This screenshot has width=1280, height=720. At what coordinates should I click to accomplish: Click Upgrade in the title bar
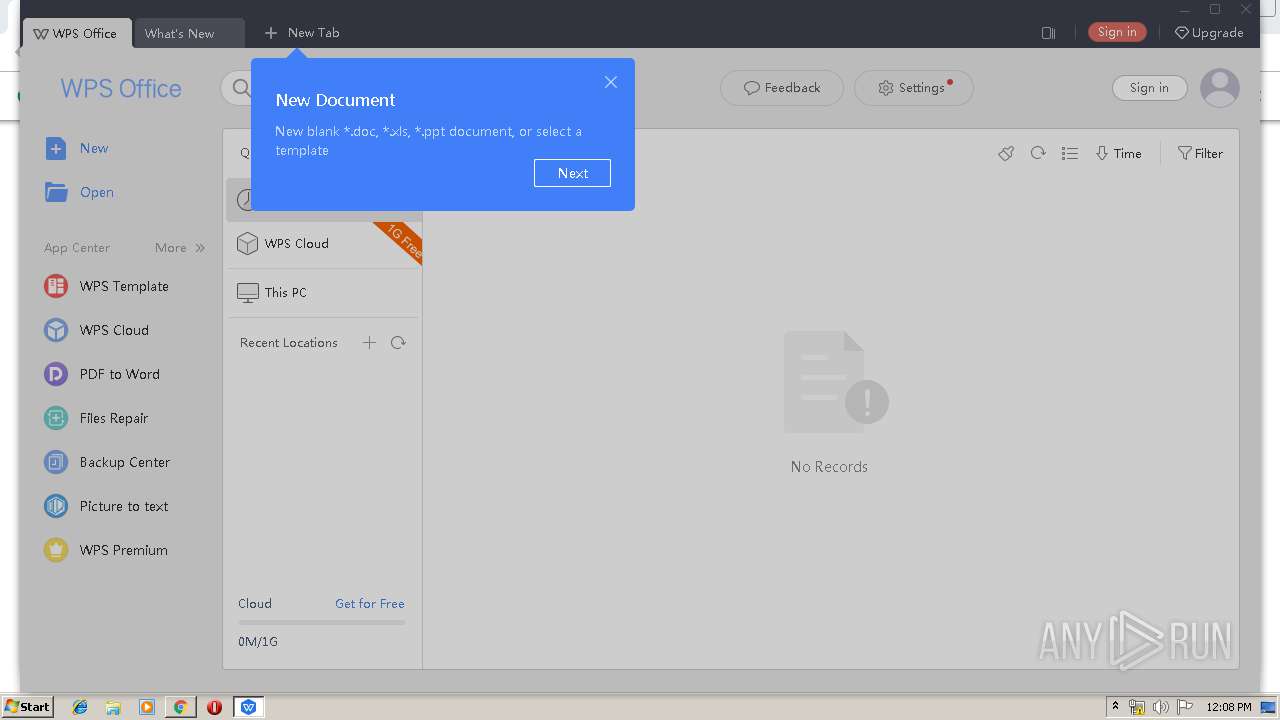[x=1209, y=33]
